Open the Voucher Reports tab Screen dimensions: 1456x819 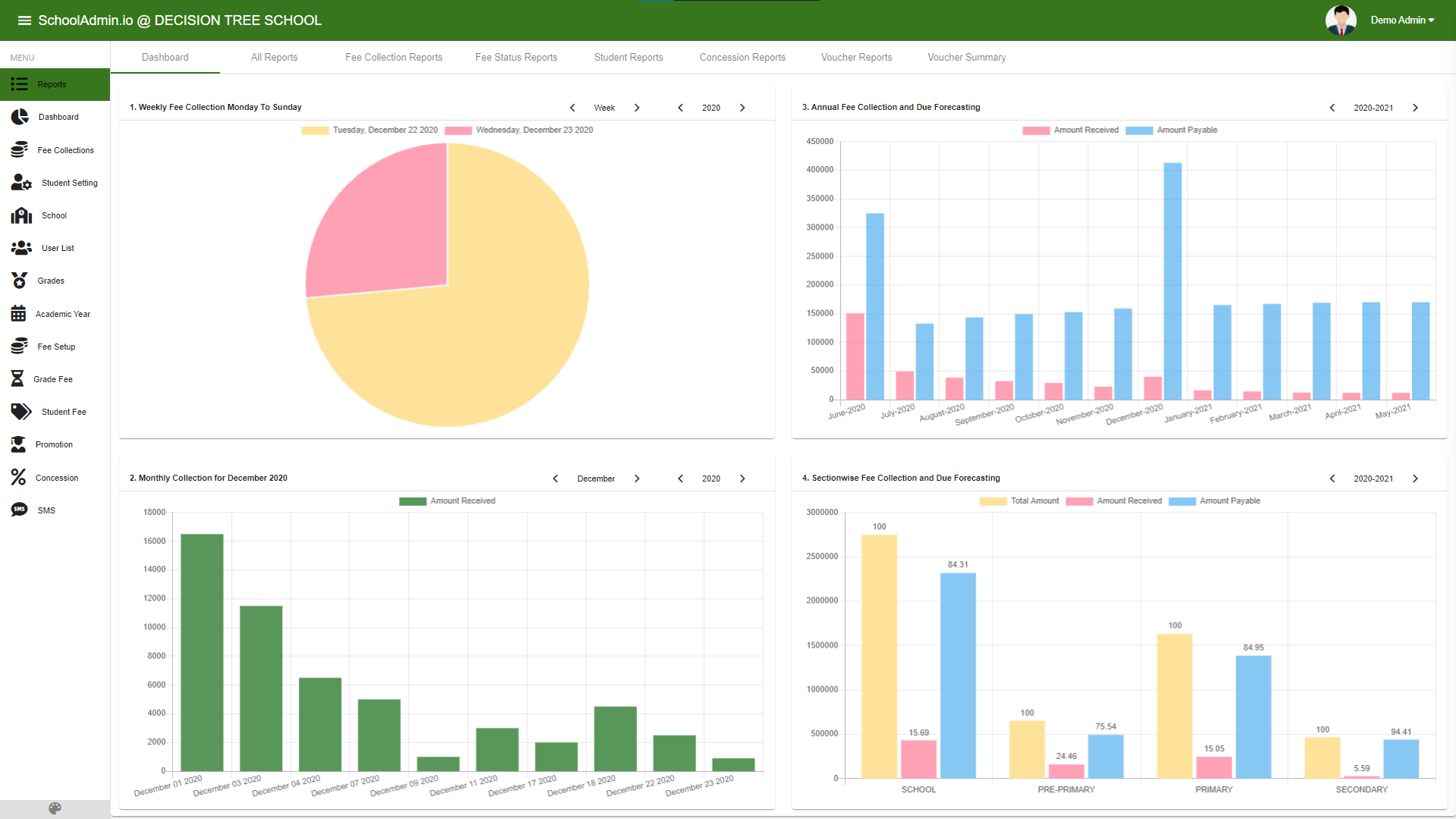857,57
